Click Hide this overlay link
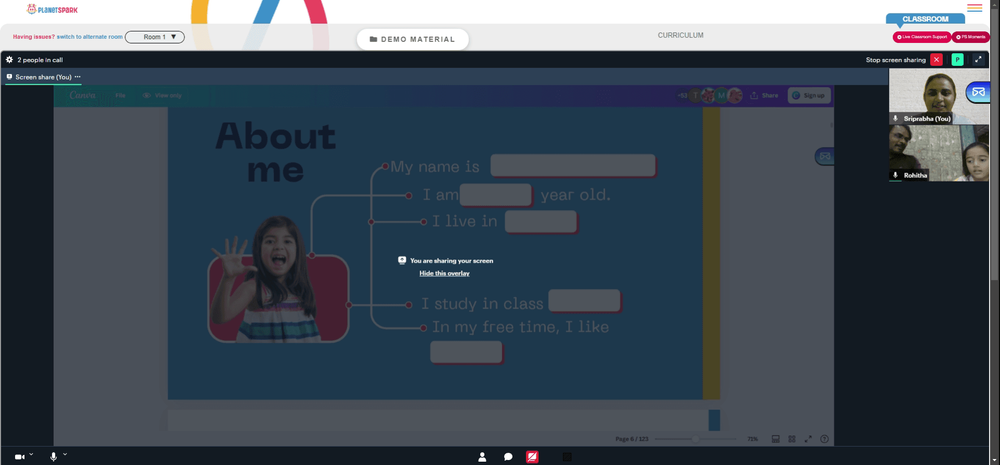 coord(445,273)
